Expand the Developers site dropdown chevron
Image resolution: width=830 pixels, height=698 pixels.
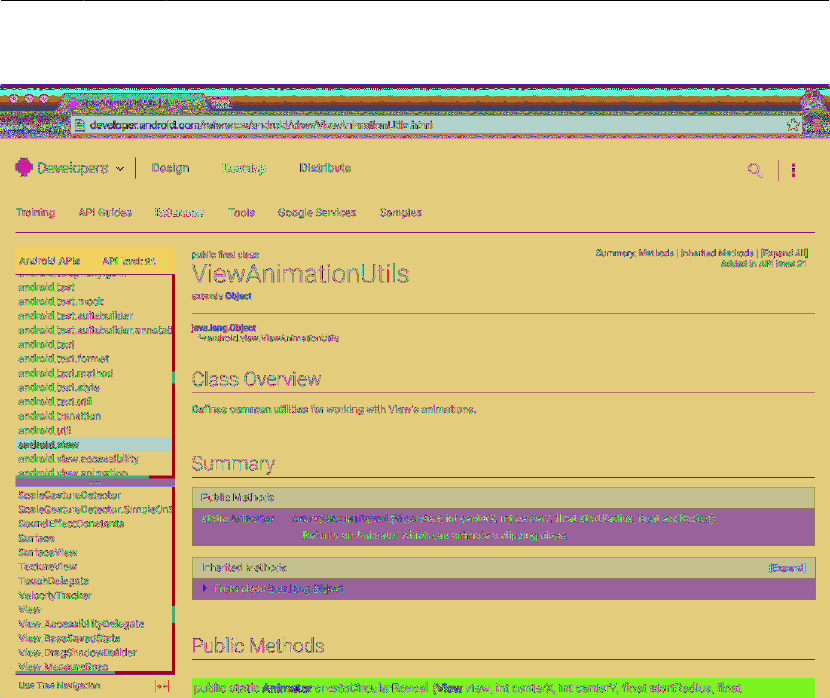coord(120,168)
